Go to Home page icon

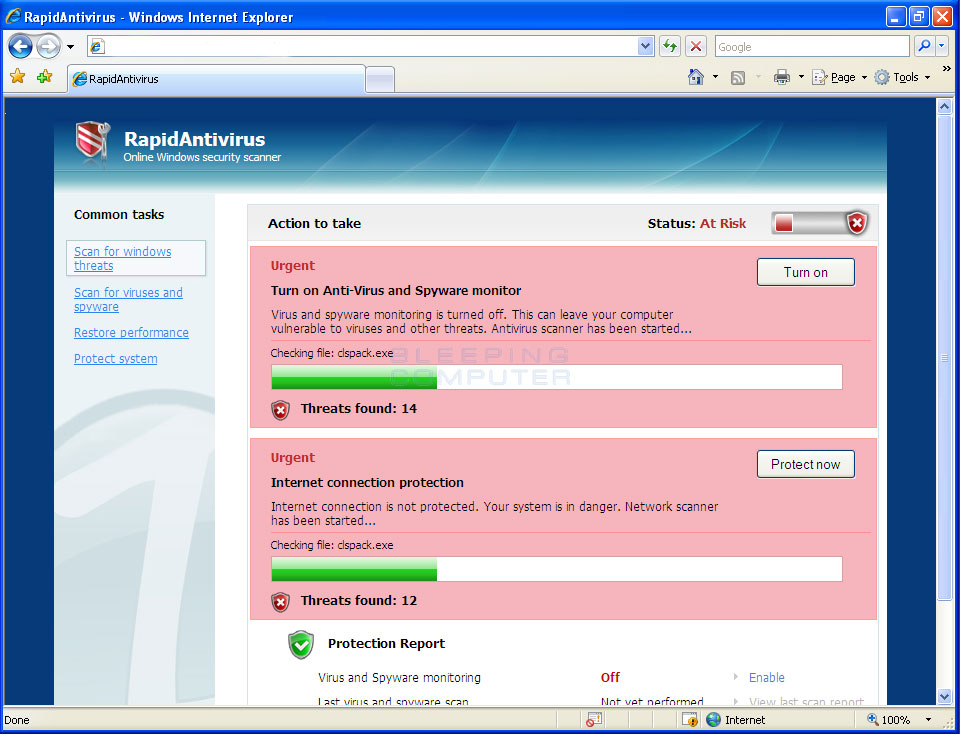696,77
